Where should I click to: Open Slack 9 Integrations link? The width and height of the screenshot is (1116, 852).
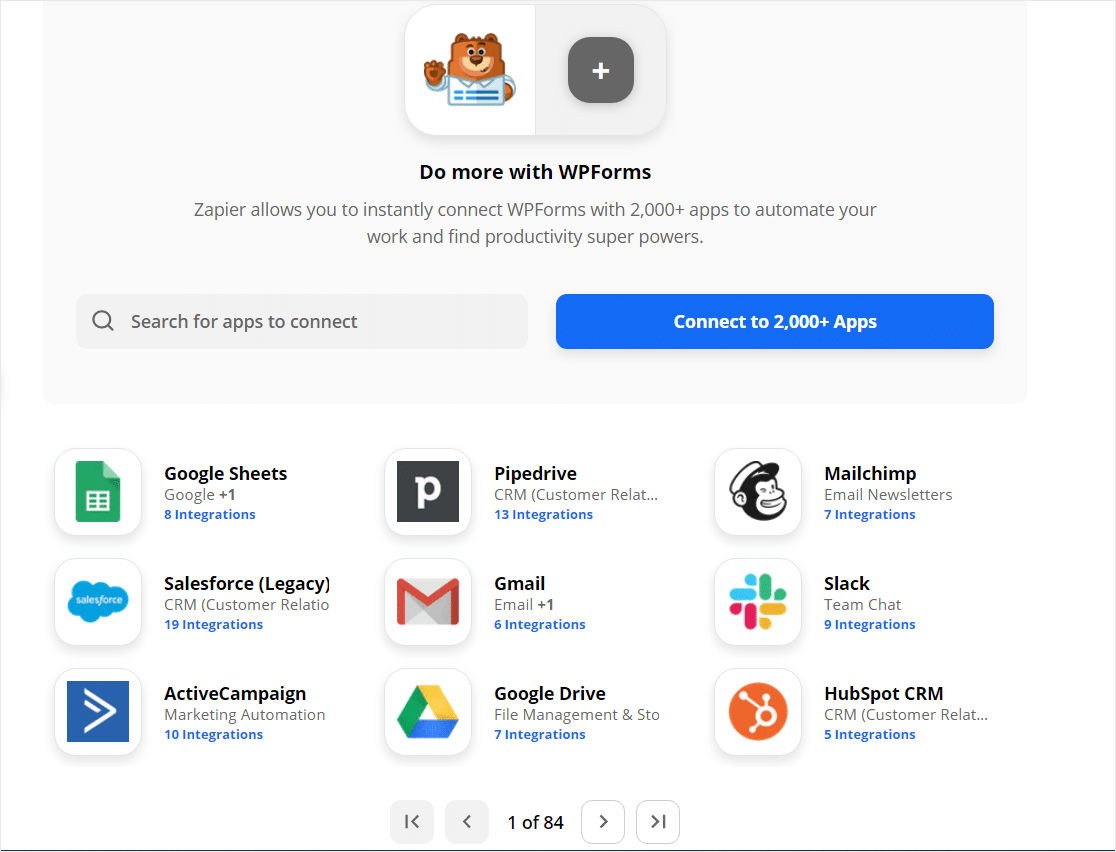tap(870, 624)
